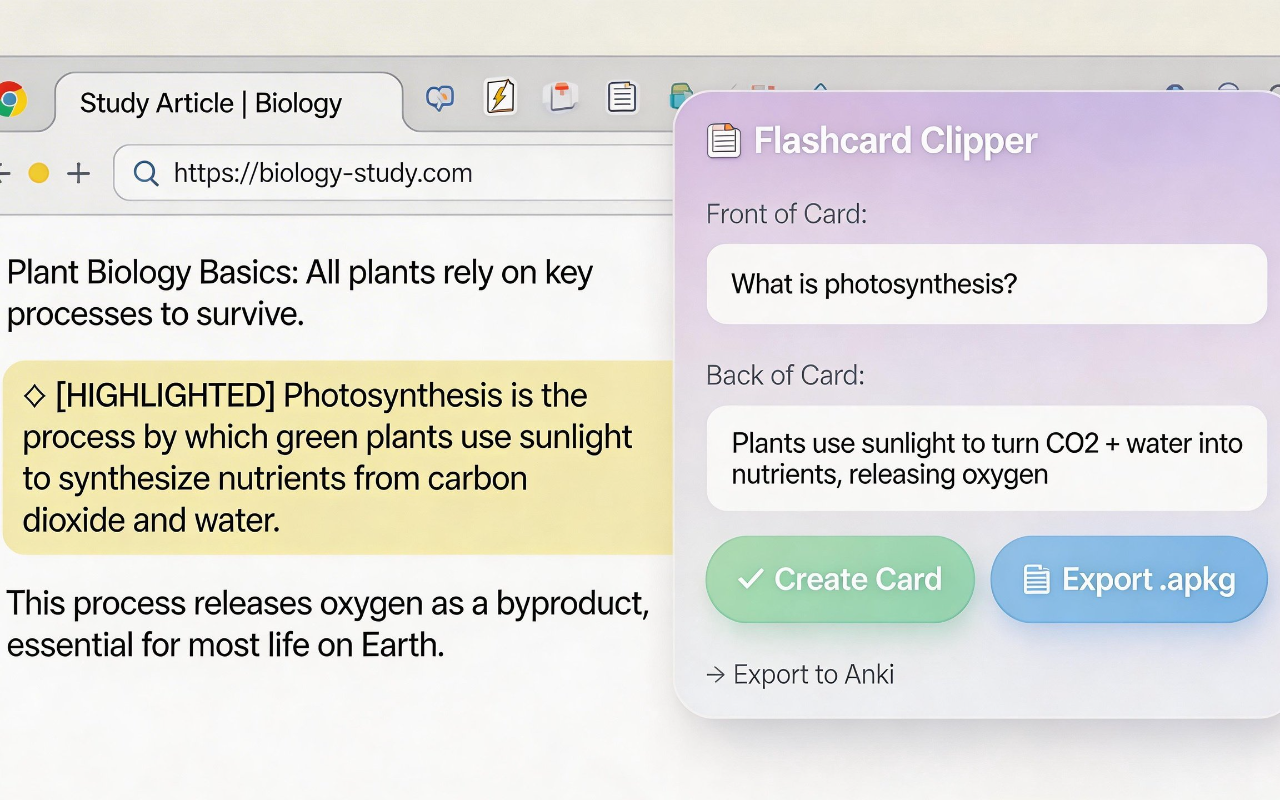Click the search magnifier in the address bar
Screen dimensions: 1280x800
point(146,173)
